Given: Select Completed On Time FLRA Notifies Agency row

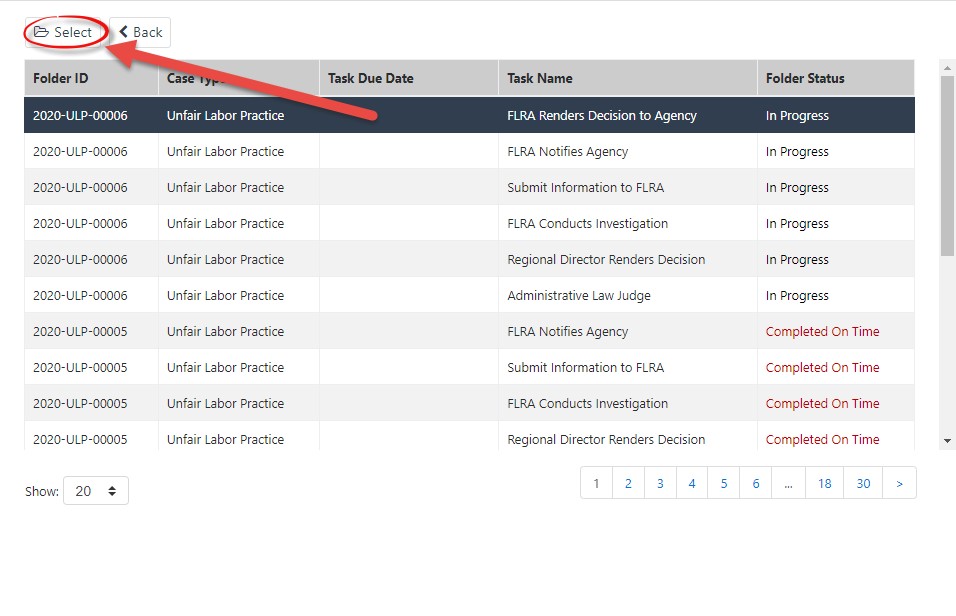Looking at the screenshot, I should click(x=469, y=331).
